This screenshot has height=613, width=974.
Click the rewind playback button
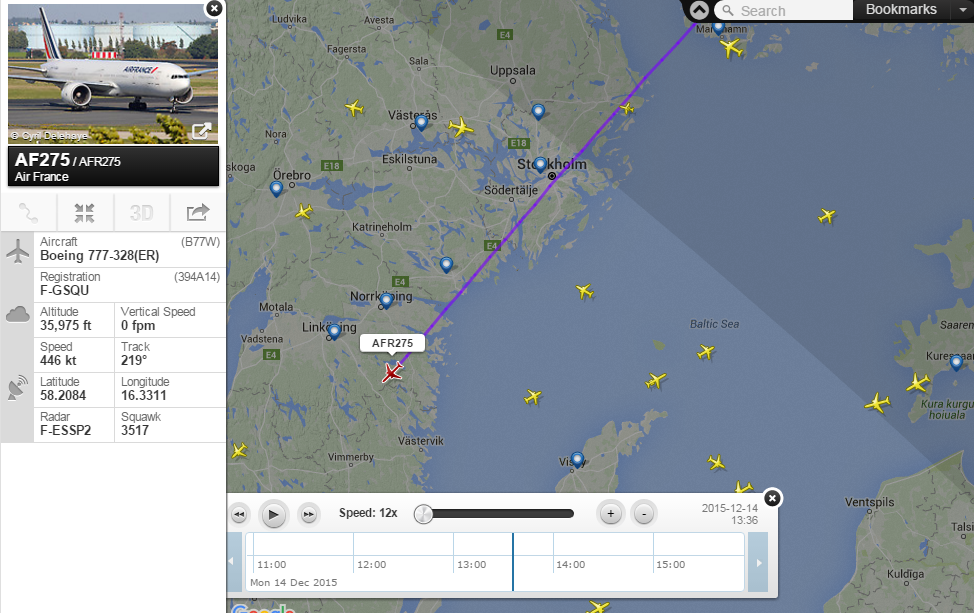[x=239, y=514]
